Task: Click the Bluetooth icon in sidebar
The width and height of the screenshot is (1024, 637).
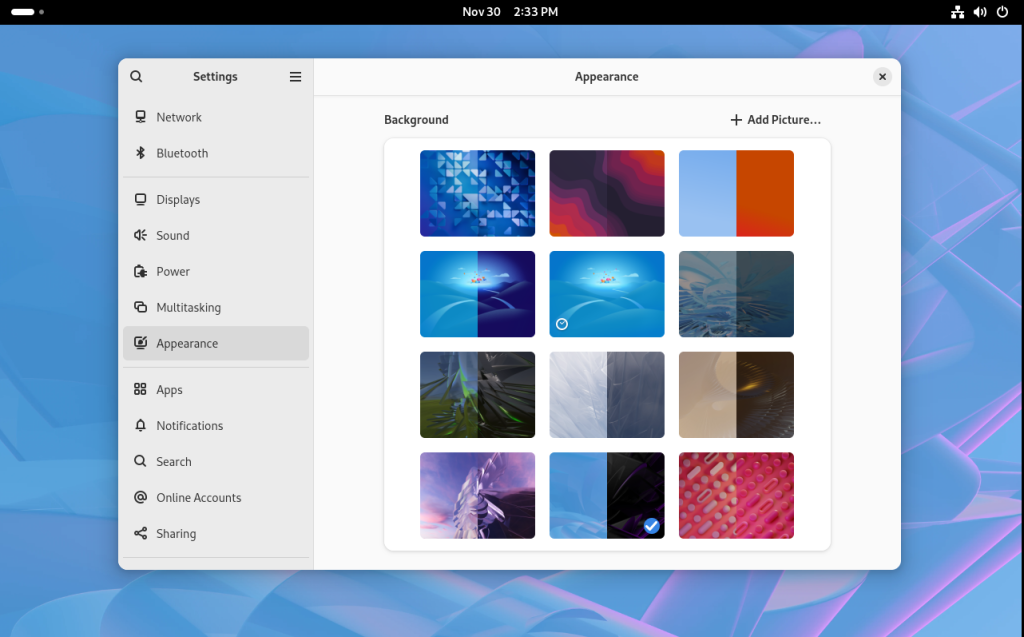Action: coord(140,153)
